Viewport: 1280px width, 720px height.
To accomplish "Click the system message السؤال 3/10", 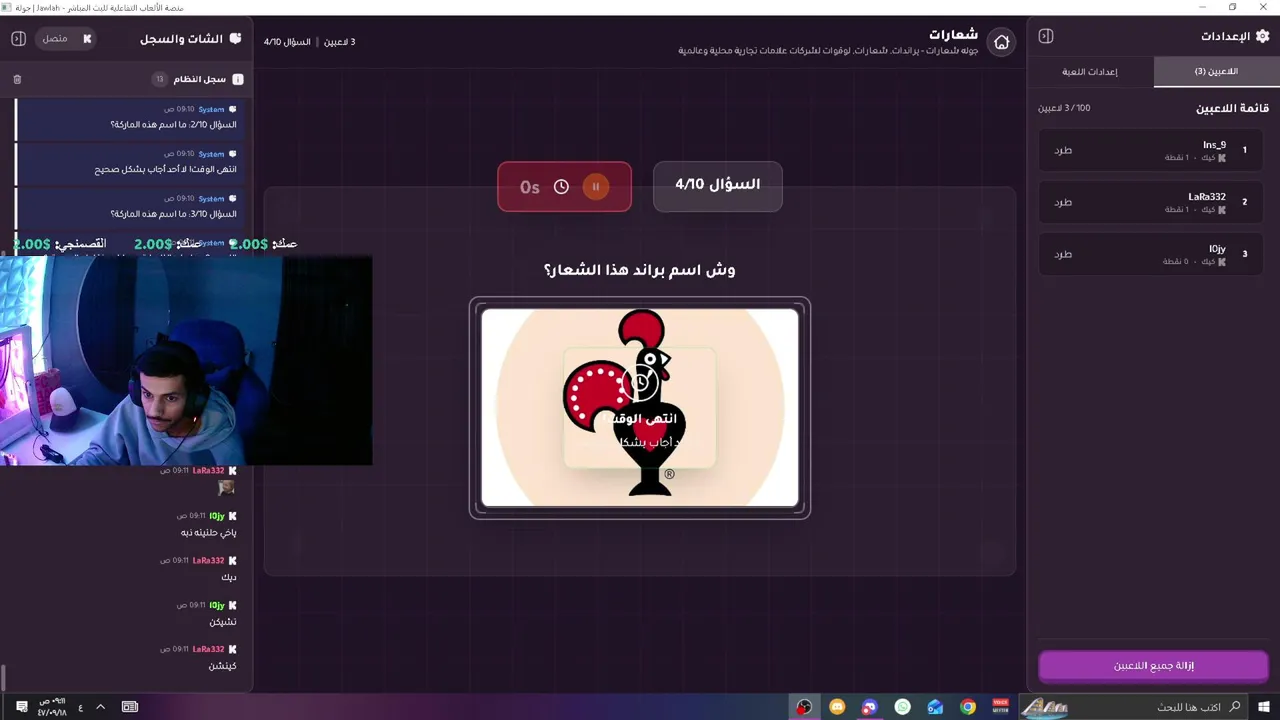I will pos(173,214).
